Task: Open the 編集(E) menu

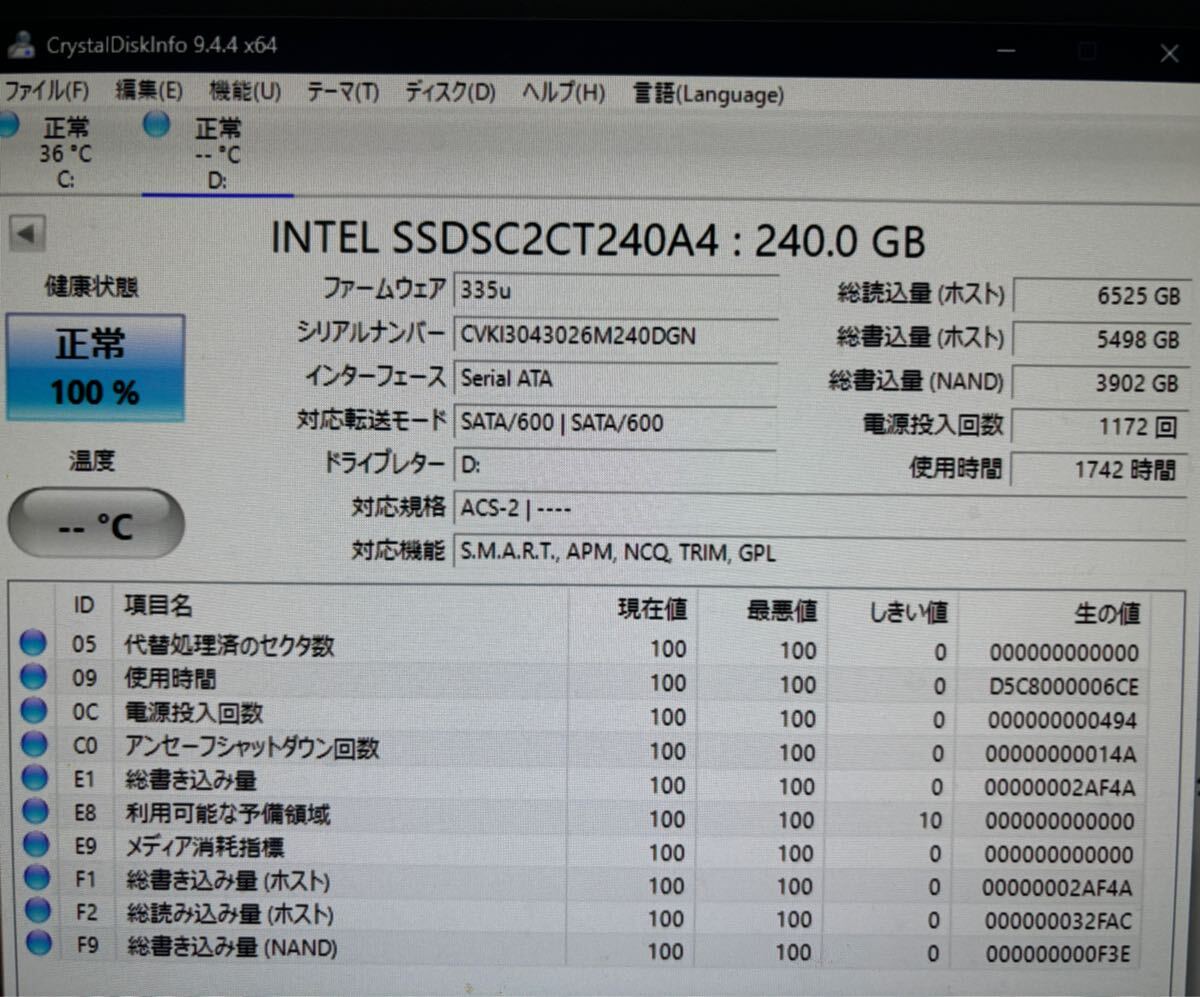Action: click(148, 92)
